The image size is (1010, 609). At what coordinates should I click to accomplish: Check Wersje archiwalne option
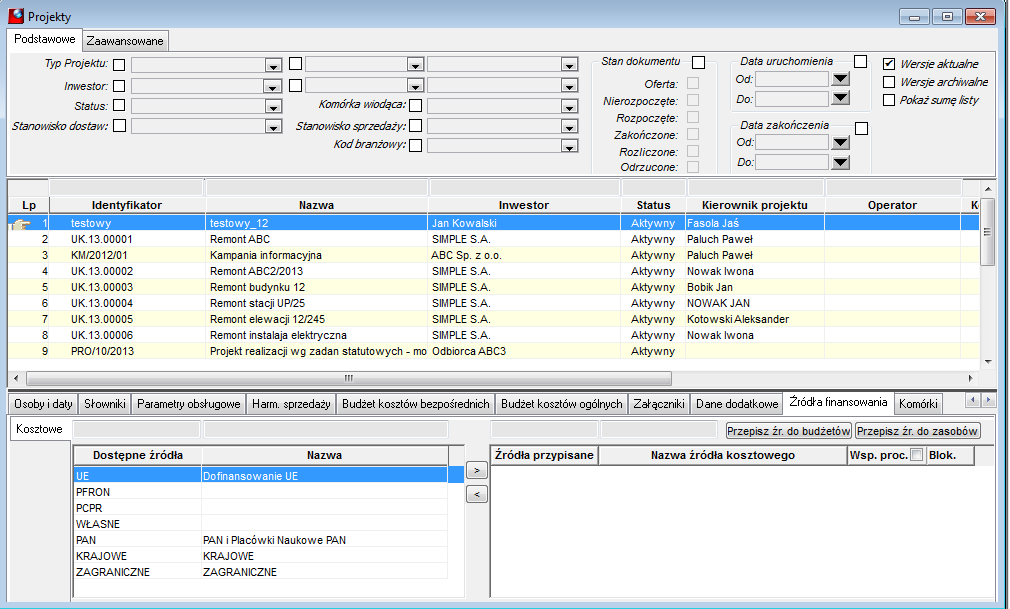click(x=889, y=82)
